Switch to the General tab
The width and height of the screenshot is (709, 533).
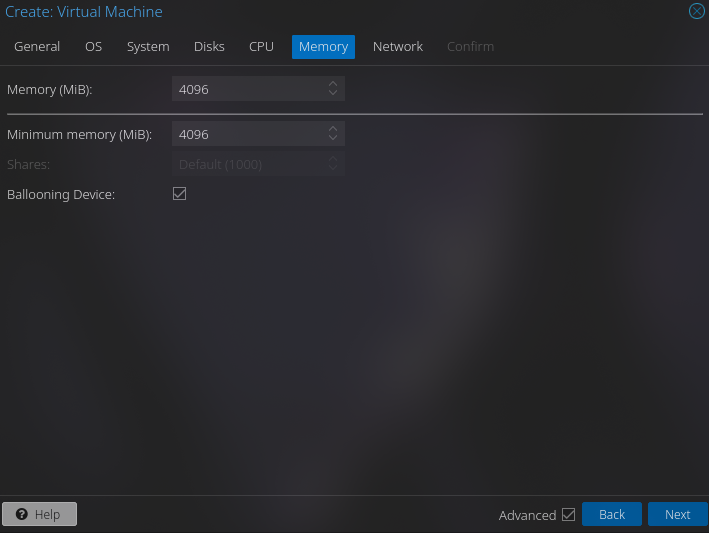pos(37,47)
